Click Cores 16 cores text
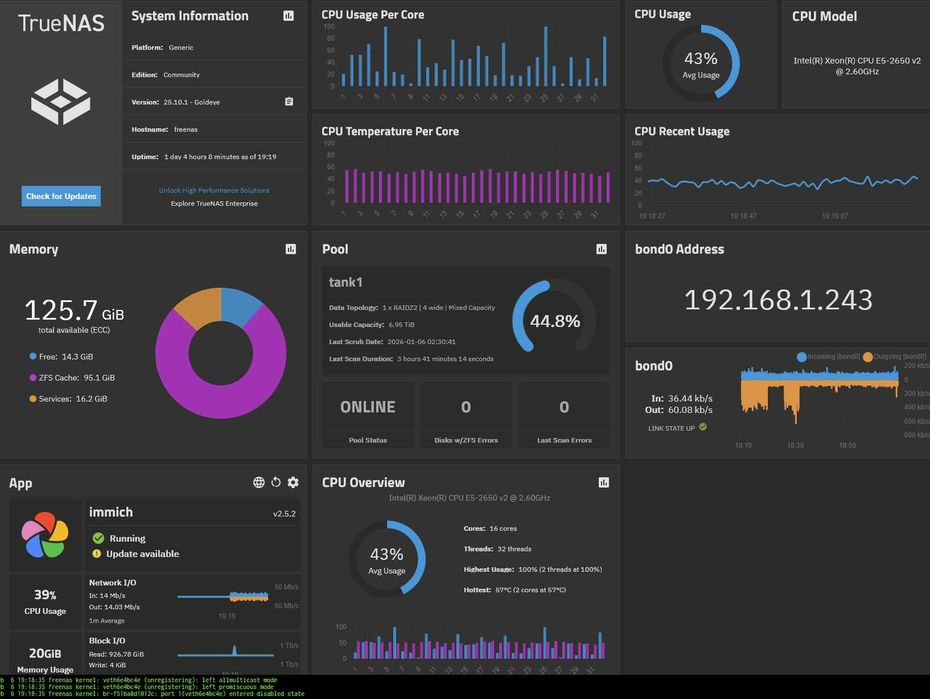 tap(490, 528)
